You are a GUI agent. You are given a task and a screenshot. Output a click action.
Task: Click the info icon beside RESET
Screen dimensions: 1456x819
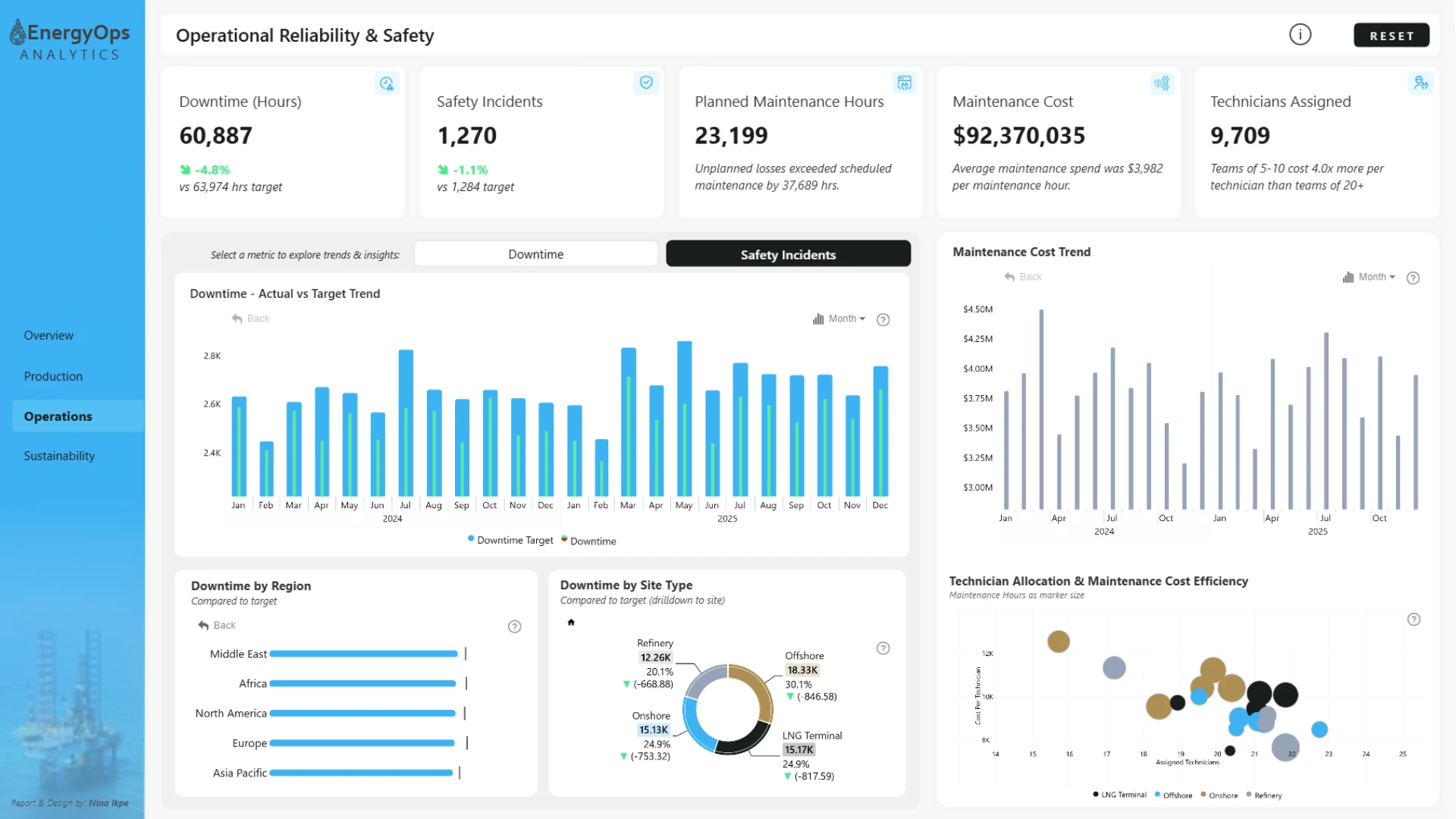(1300, 35)
